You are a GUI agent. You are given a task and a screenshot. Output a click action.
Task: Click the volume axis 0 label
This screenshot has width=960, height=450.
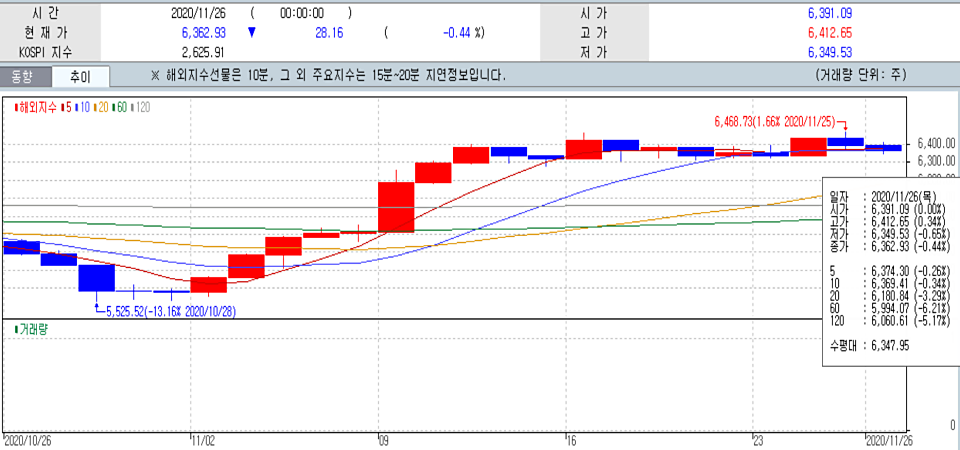[952, 425]
